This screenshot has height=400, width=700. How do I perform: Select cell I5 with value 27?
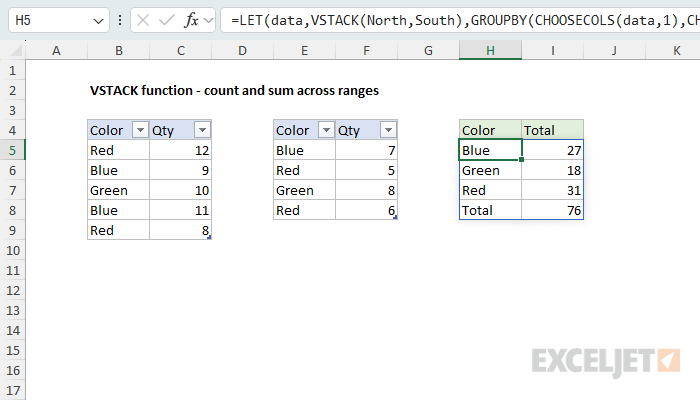pyautogui.click(x=553, y=150)
